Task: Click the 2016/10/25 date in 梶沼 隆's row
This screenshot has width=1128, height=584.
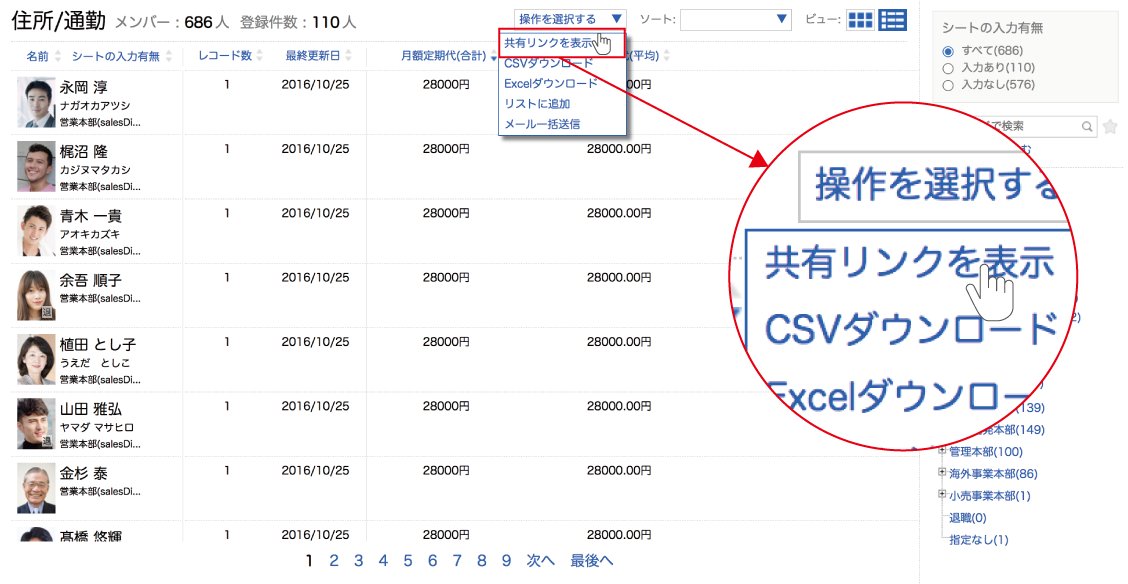Action: 315,149
